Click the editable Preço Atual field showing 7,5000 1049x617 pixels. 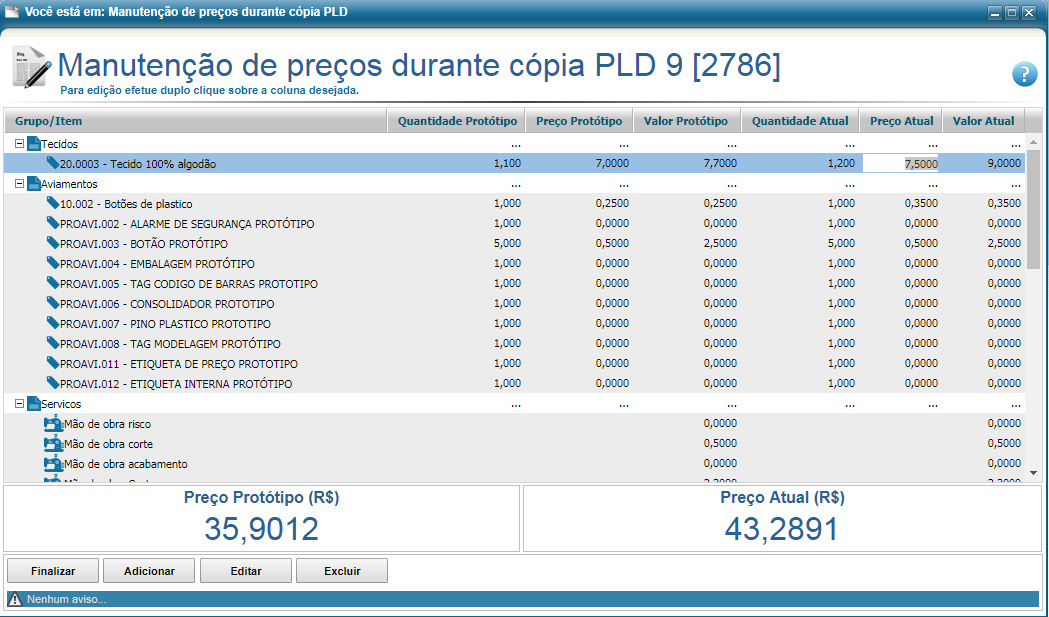900,163
